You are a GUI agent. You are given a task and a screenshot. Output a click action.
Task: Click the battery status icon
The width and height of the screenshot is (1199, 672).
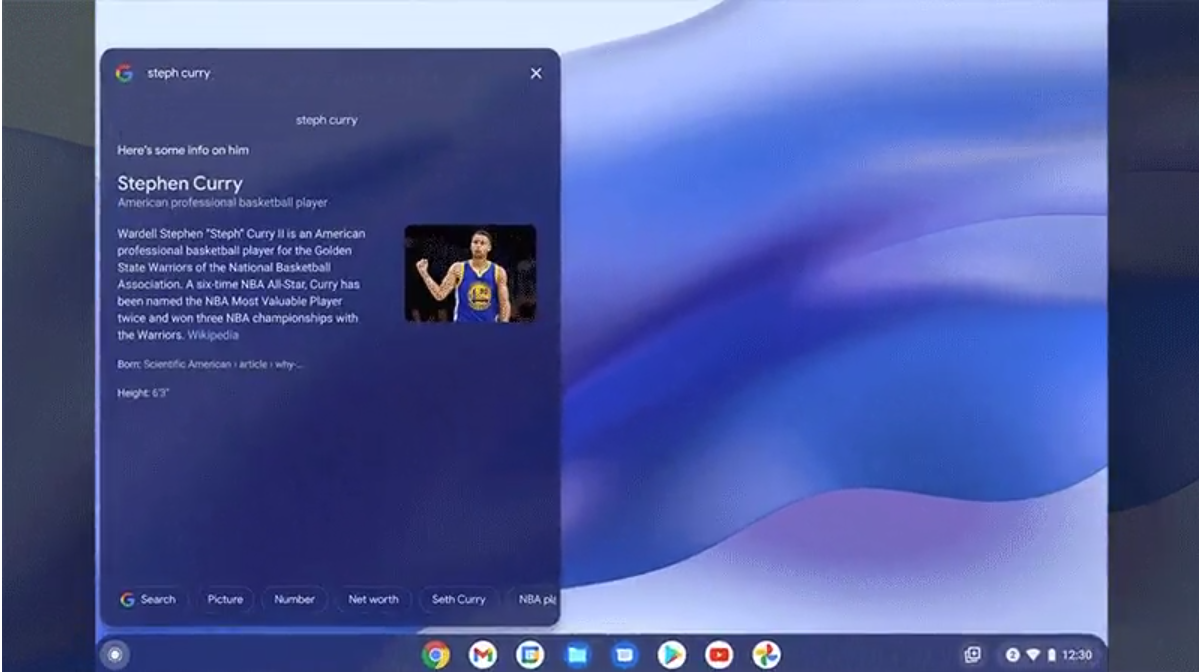[x=1052, y=654]
